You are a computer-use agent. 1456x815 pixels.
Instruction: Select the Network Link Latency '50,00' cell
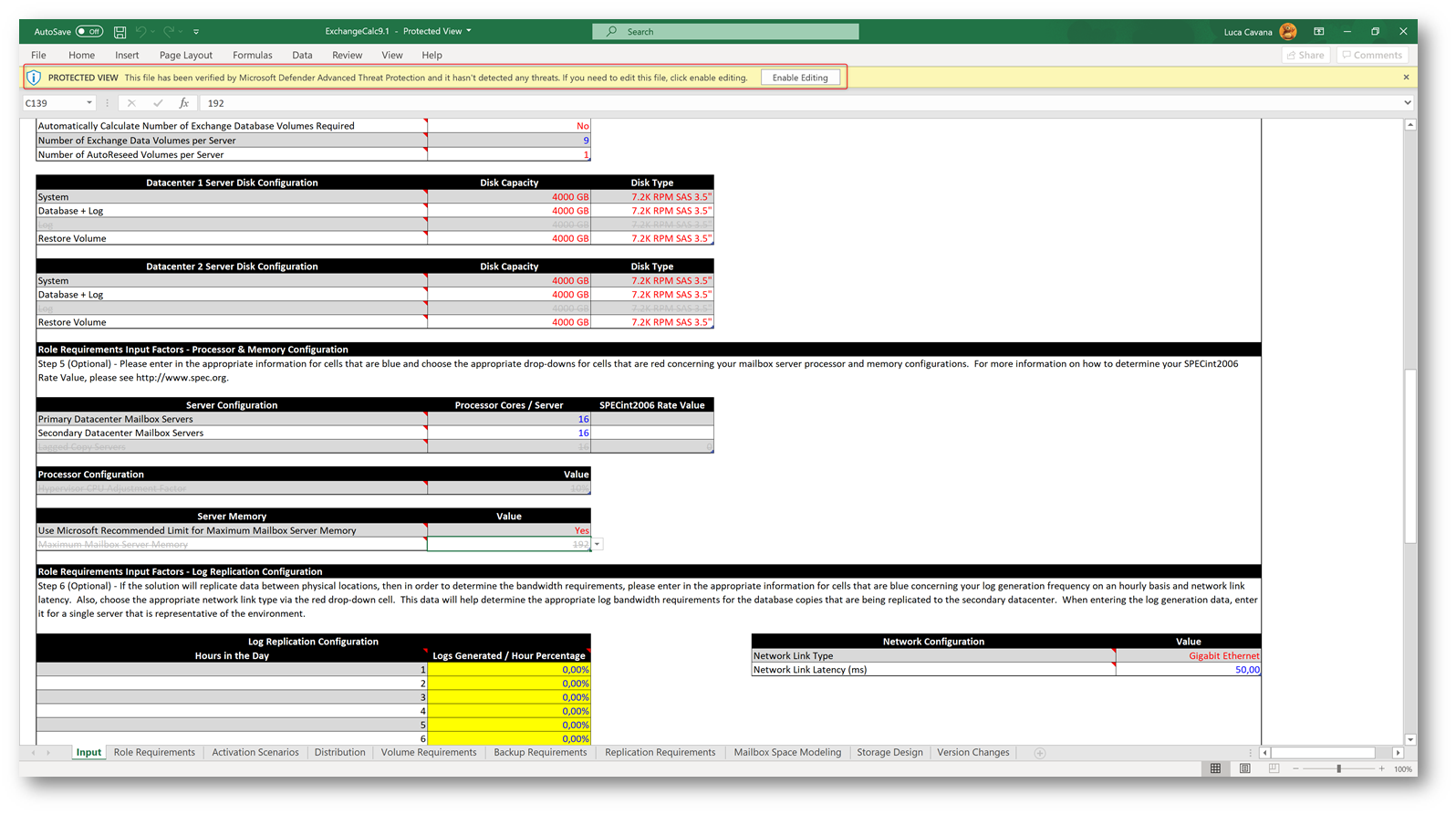[x=1189, y=670]
